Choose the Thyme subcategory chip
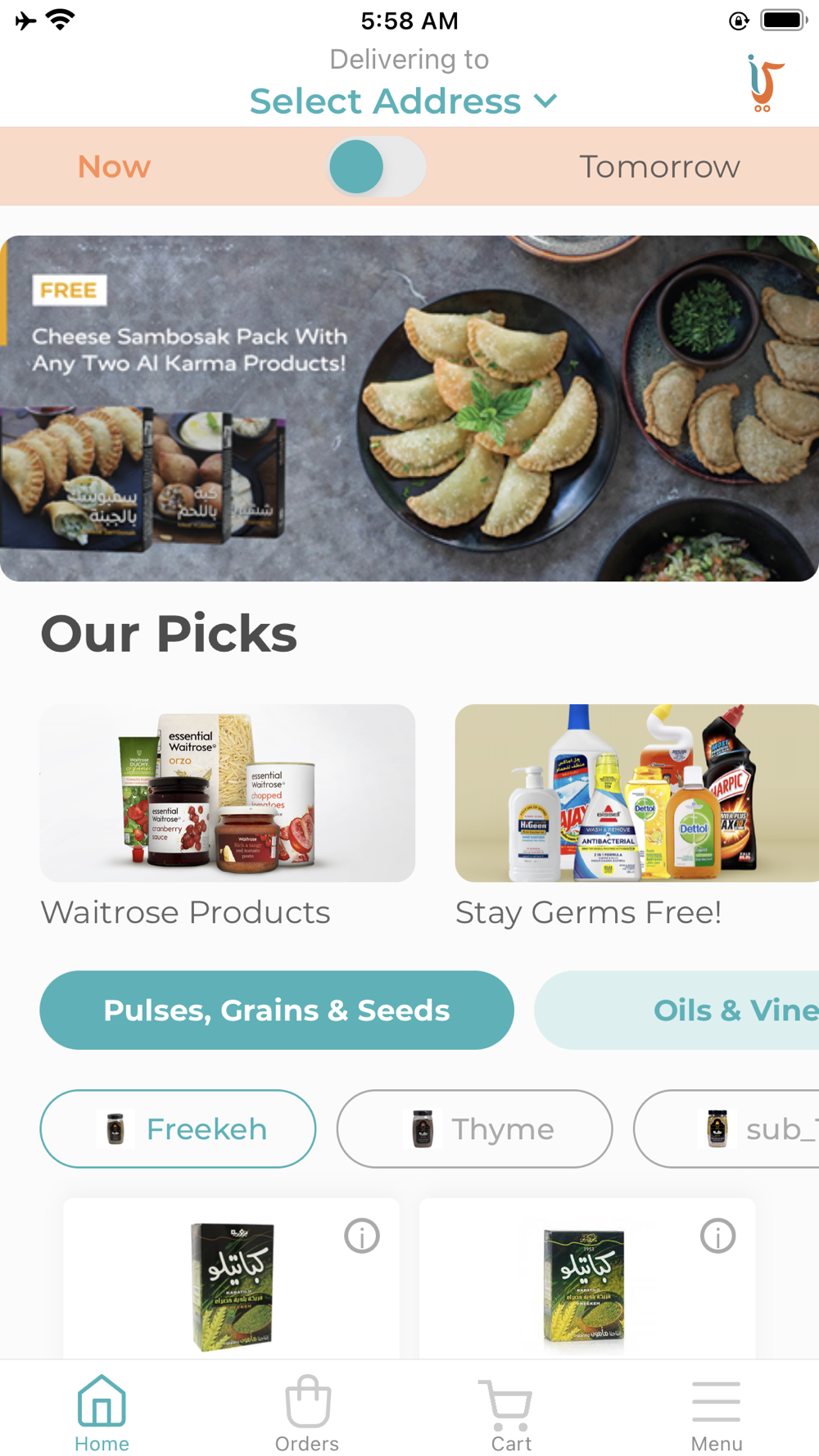Viewport: 819px width, 1456px height. coord(474,1128)
